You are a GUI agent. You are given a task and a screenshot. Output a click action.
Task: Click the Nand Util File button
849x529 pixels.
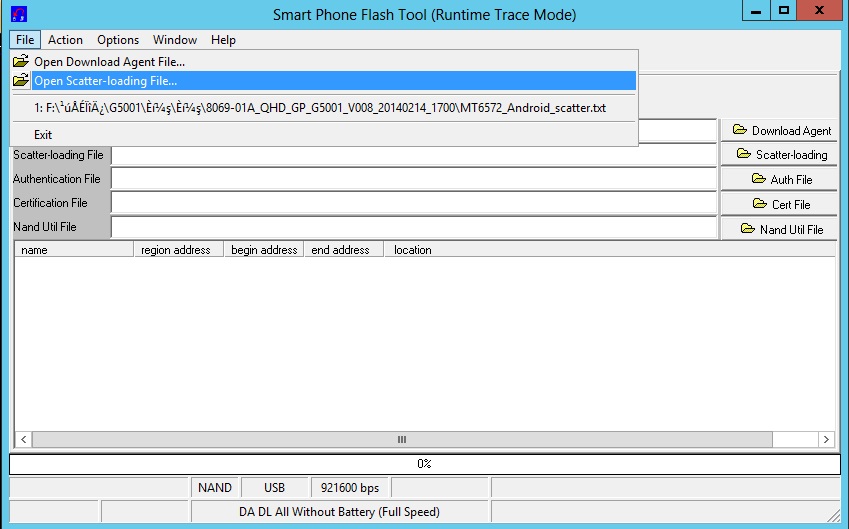pyautogui.click(x=779, y=229)
